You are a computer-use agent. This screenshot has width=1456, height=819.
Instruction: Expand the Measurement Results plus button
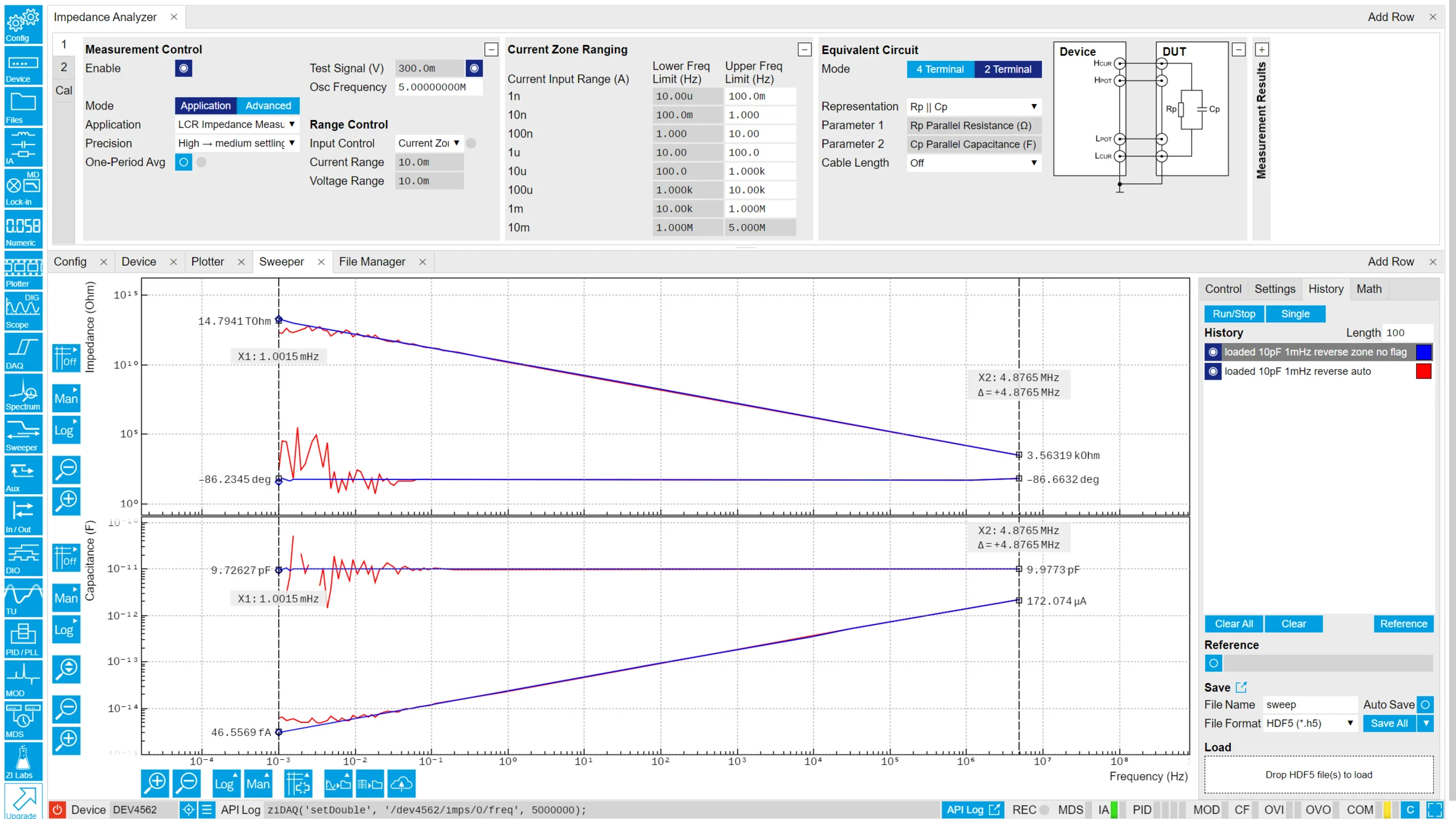(x=1262, y=49)
